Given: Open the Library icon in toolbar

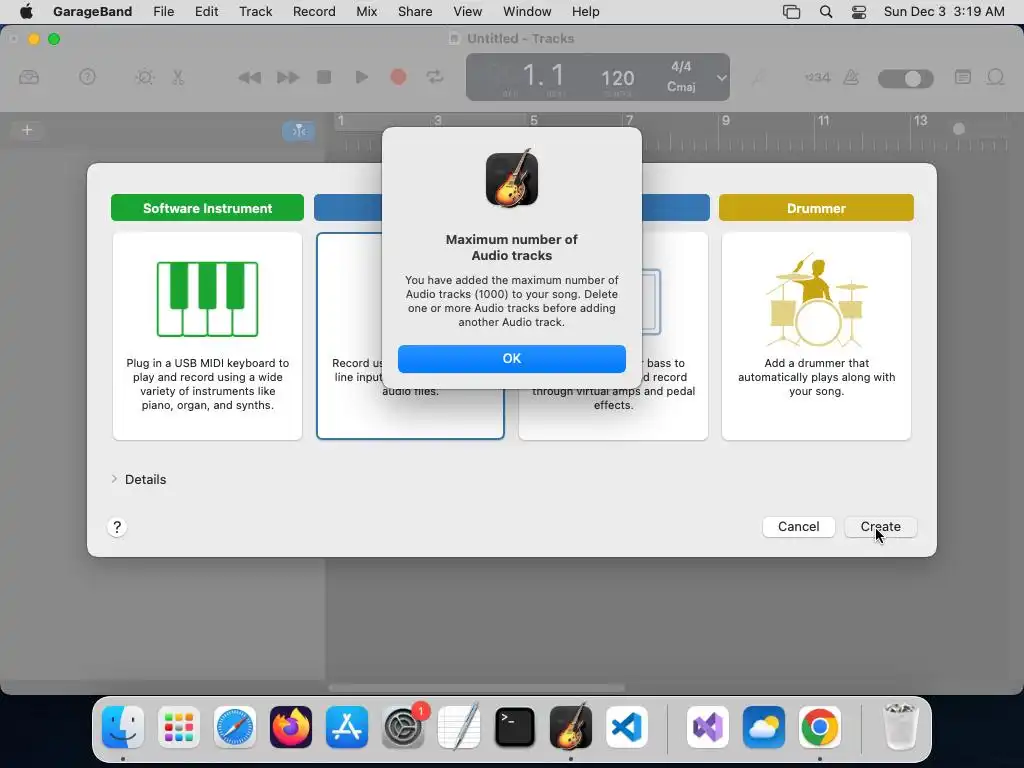Looking at the screenshot, I should (x=29, y=77).
